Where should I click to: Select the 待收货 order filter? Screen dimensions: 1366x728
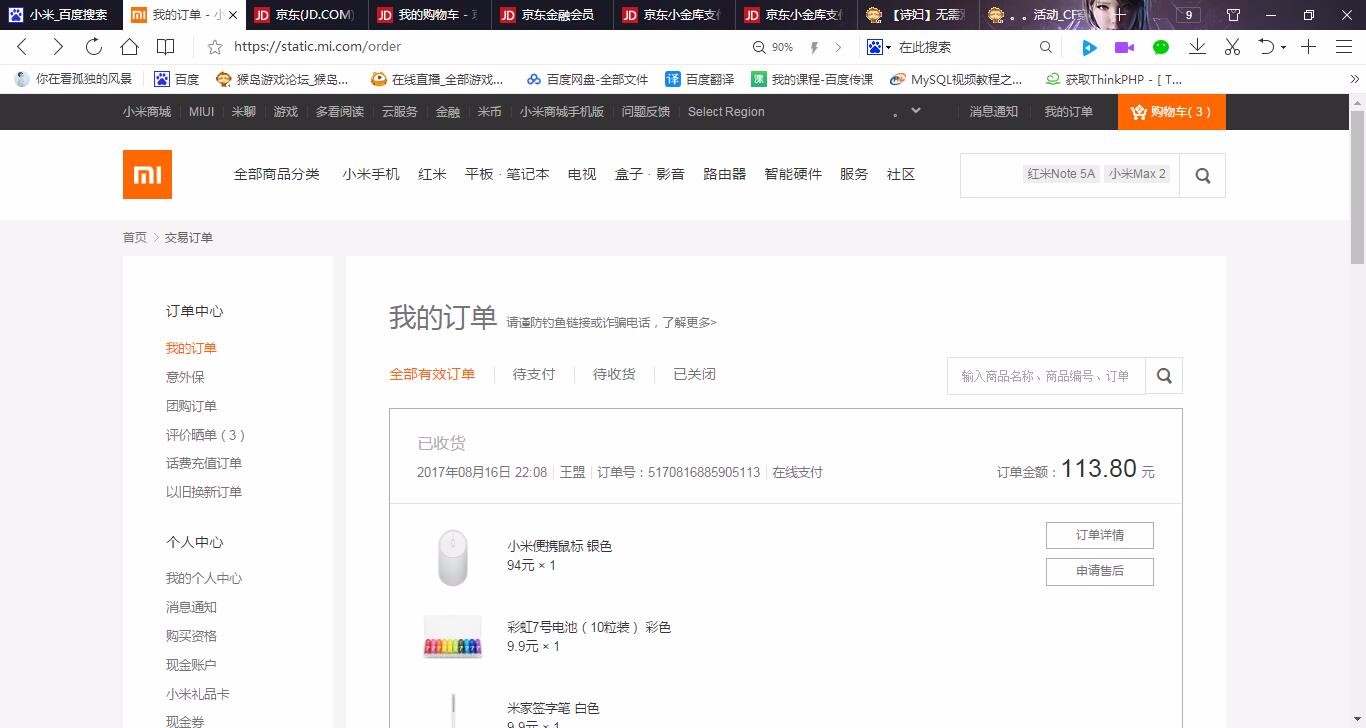pos(614,374)
